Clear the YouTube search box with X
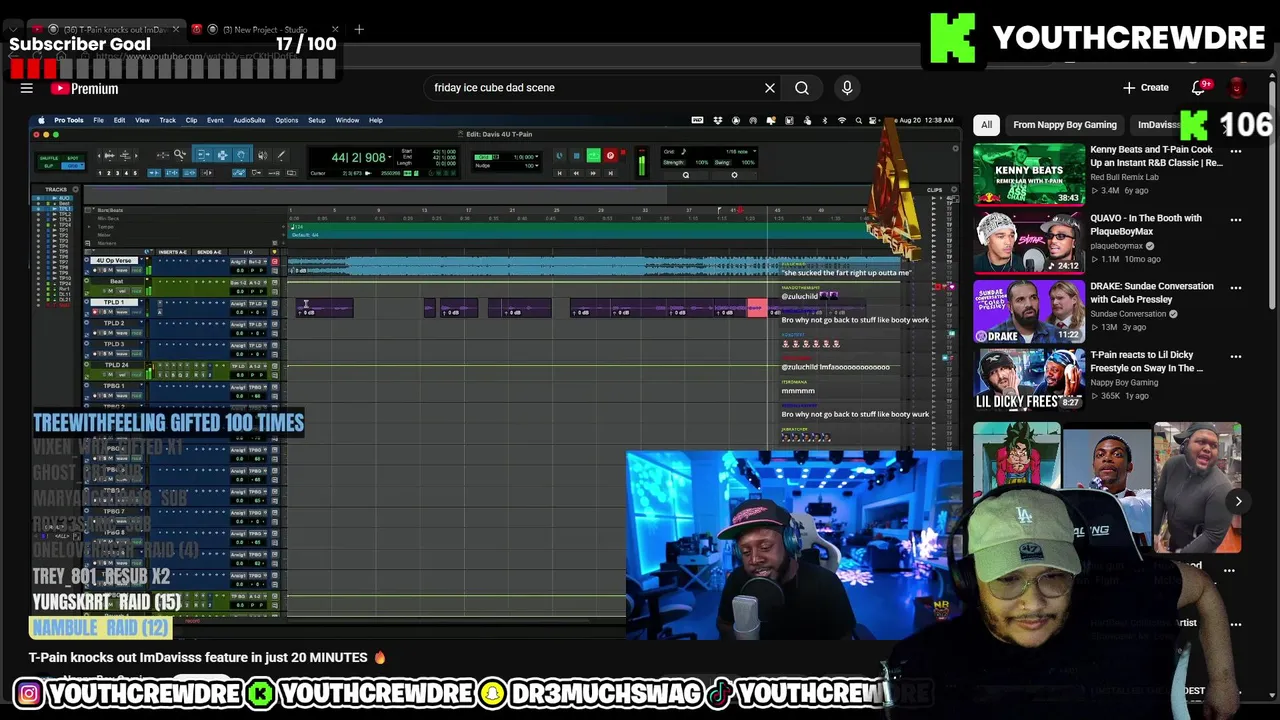This screenshot has width=1280, height=720. pos(770,88)
